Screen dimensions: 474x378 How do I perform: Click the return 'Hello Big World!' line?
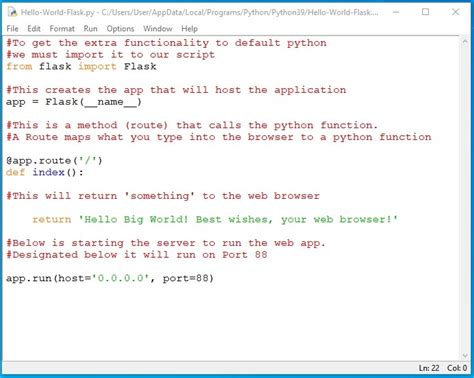click(x=215, y=219)
